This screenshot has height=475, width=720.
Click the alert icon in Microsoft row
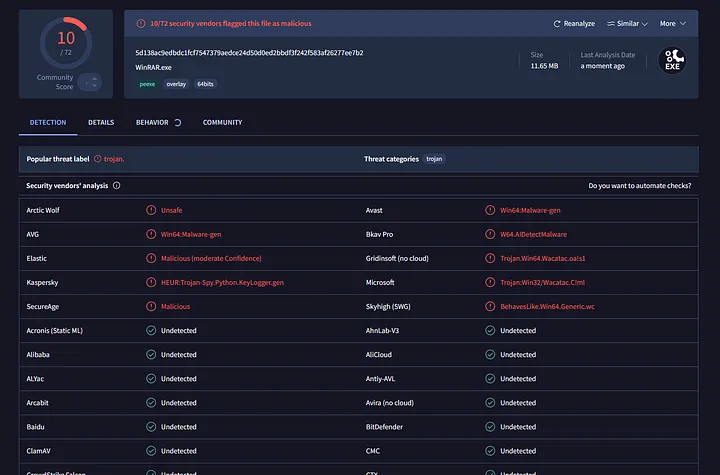490,283
